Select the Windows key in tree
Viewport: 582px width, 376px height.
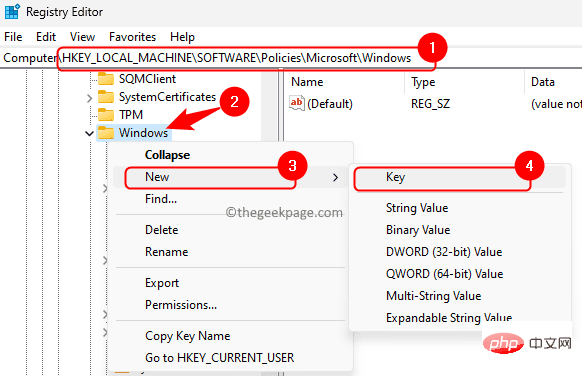click(x=143, y=133)
